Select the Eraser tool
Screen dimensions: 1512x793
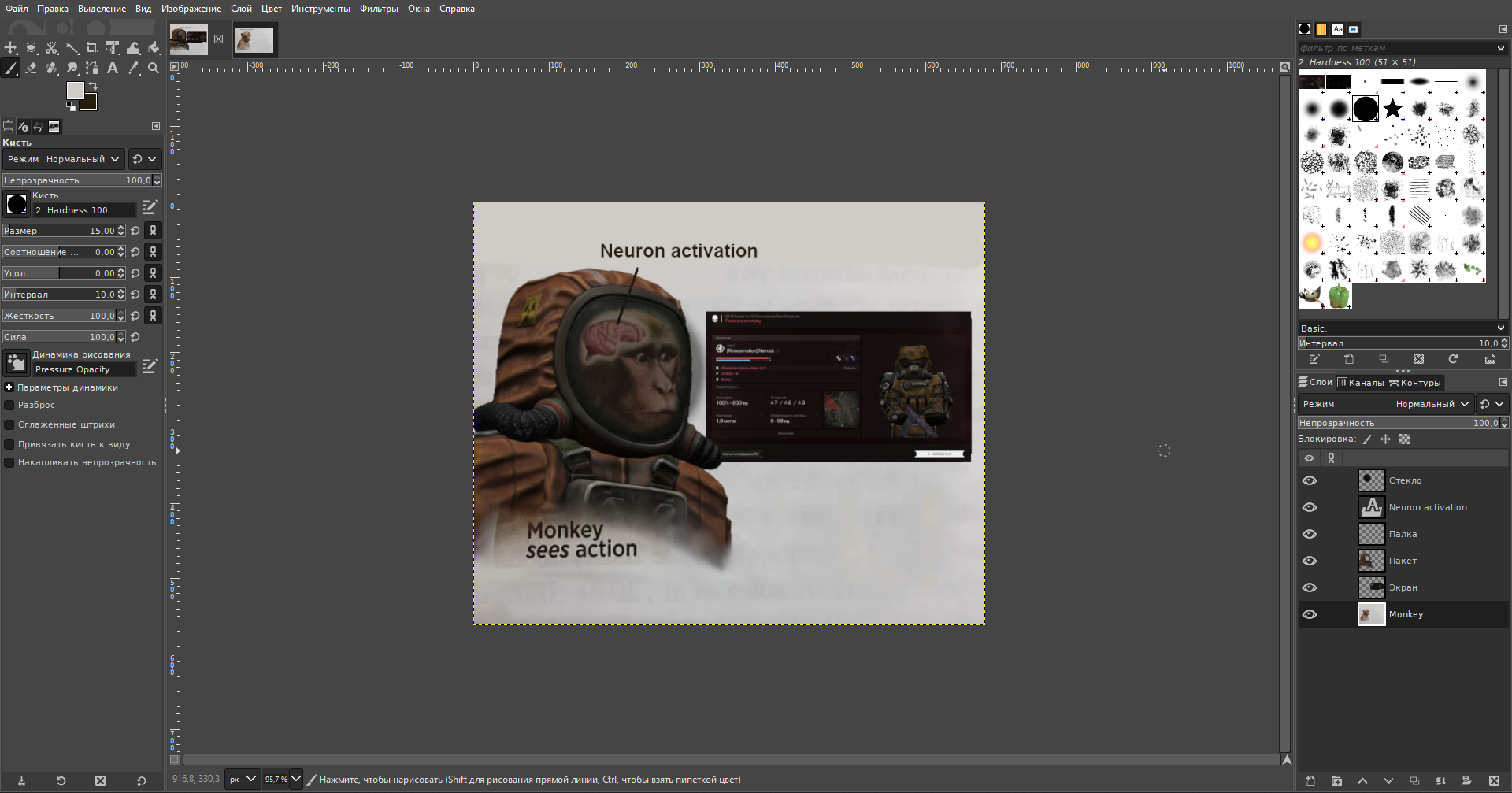click(x=31, y=68)
